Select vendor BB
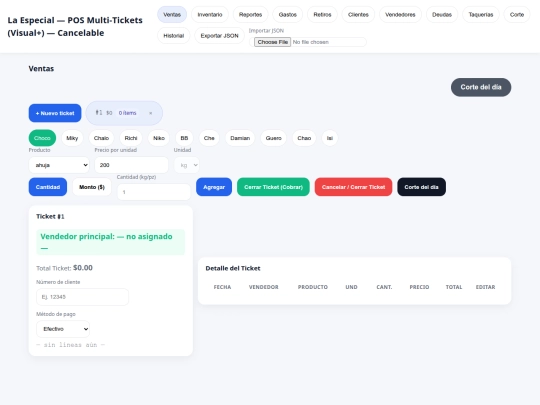 click(184, 138)
